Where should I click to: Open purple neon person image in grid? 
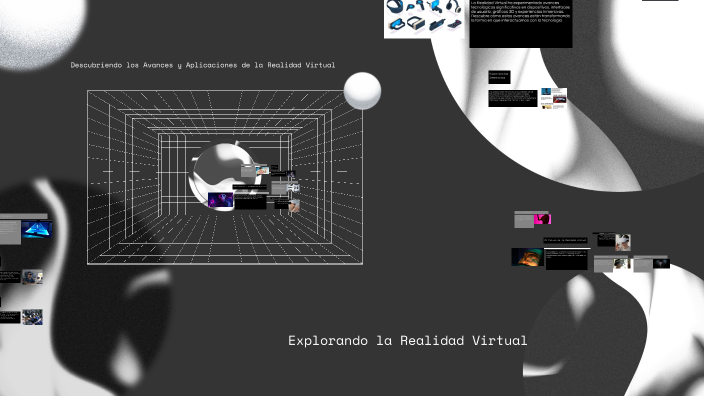tap(220, 200)
